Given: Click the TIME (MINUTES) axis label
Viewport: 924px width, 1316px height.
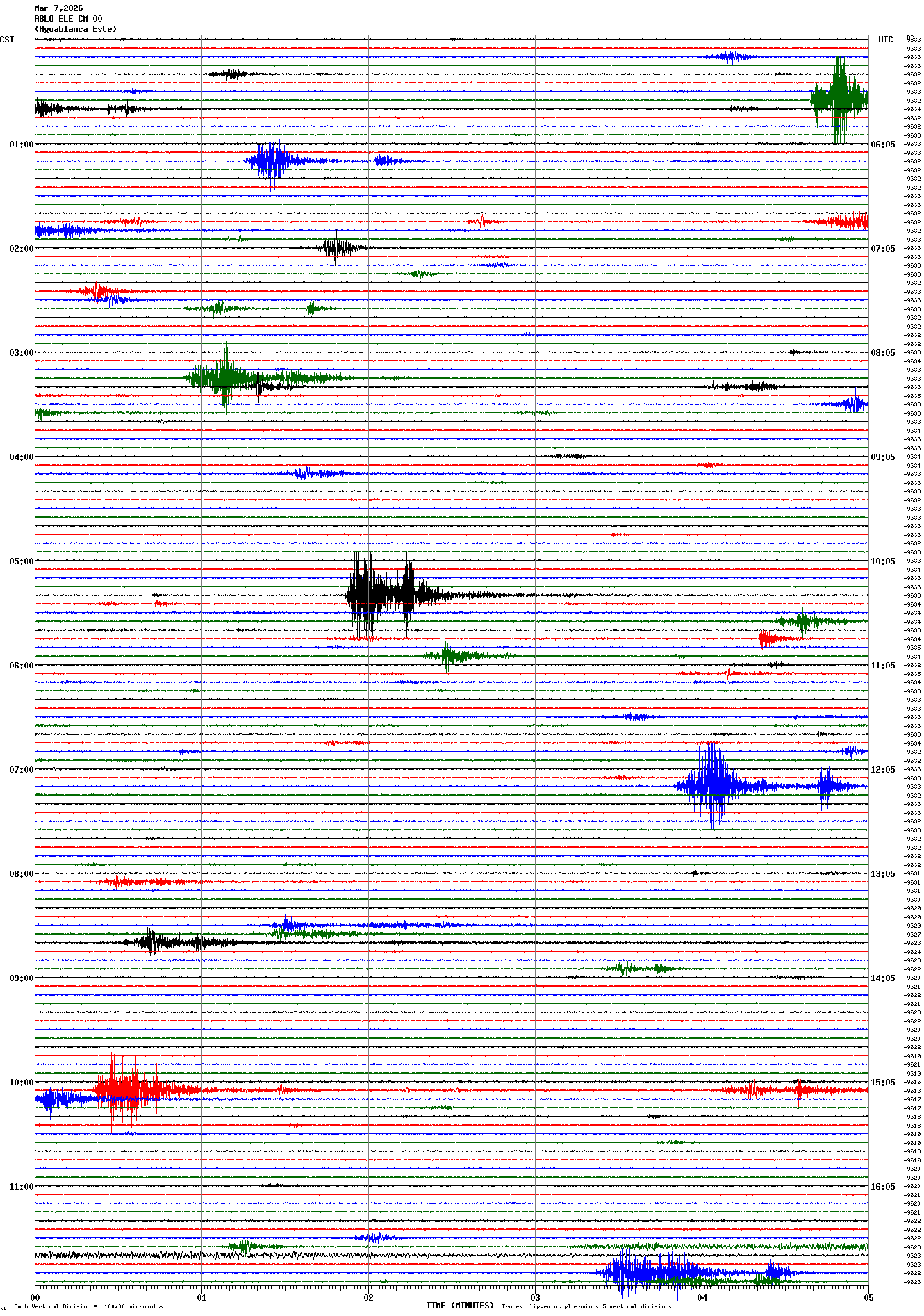Looking at the screenshot, I should (x=459, y=1306).
